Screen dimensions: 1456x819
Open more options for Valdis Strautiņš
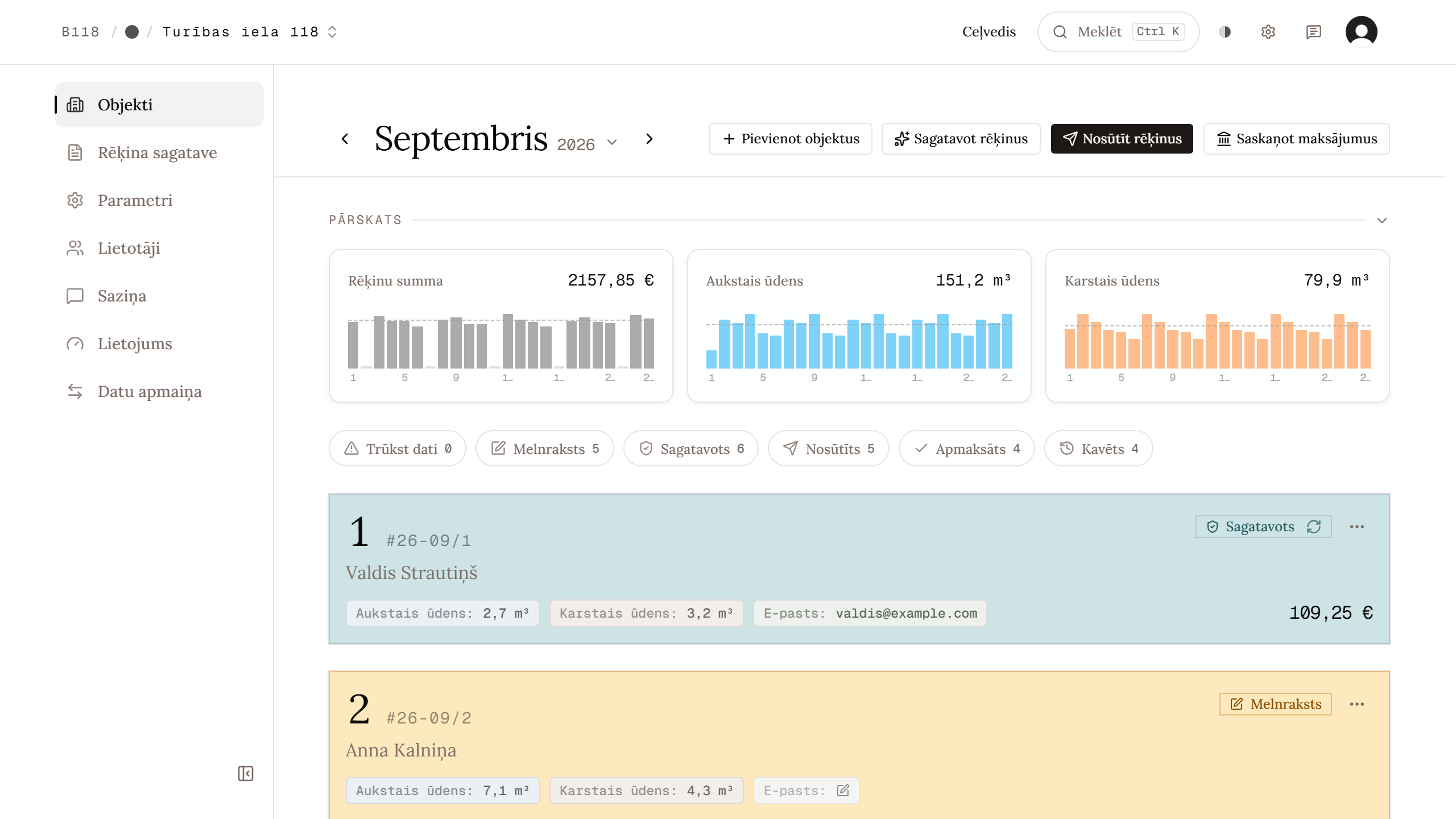pyautogui.click(x=1357, y=527)
